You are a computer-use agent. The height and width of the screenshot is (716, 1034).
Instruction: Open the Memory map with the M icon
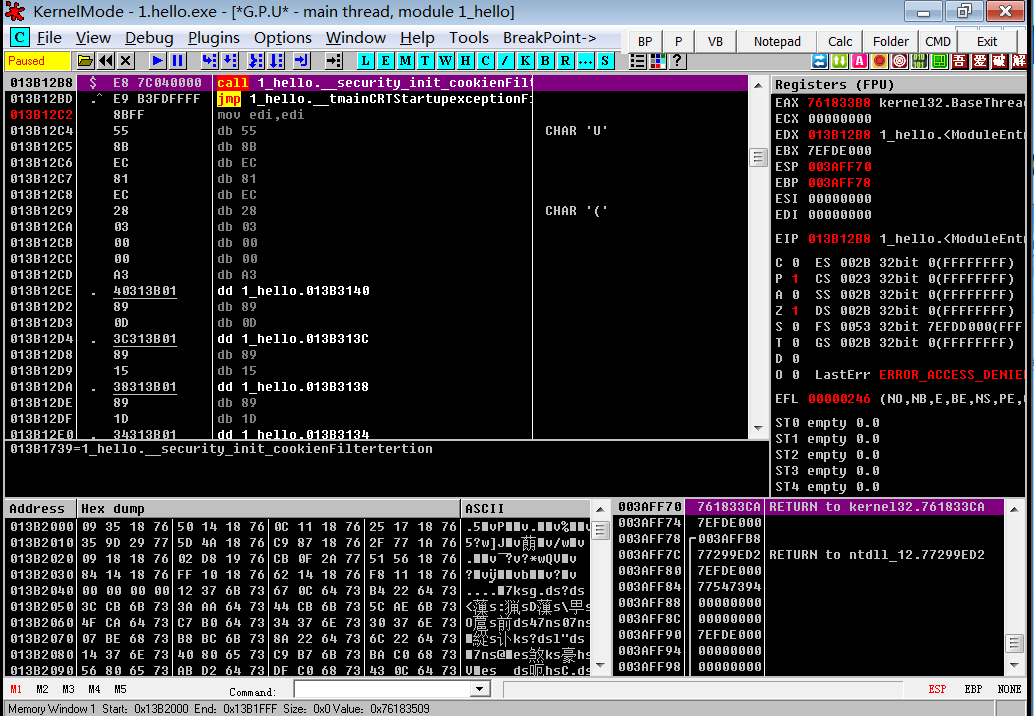coord(406,61)
